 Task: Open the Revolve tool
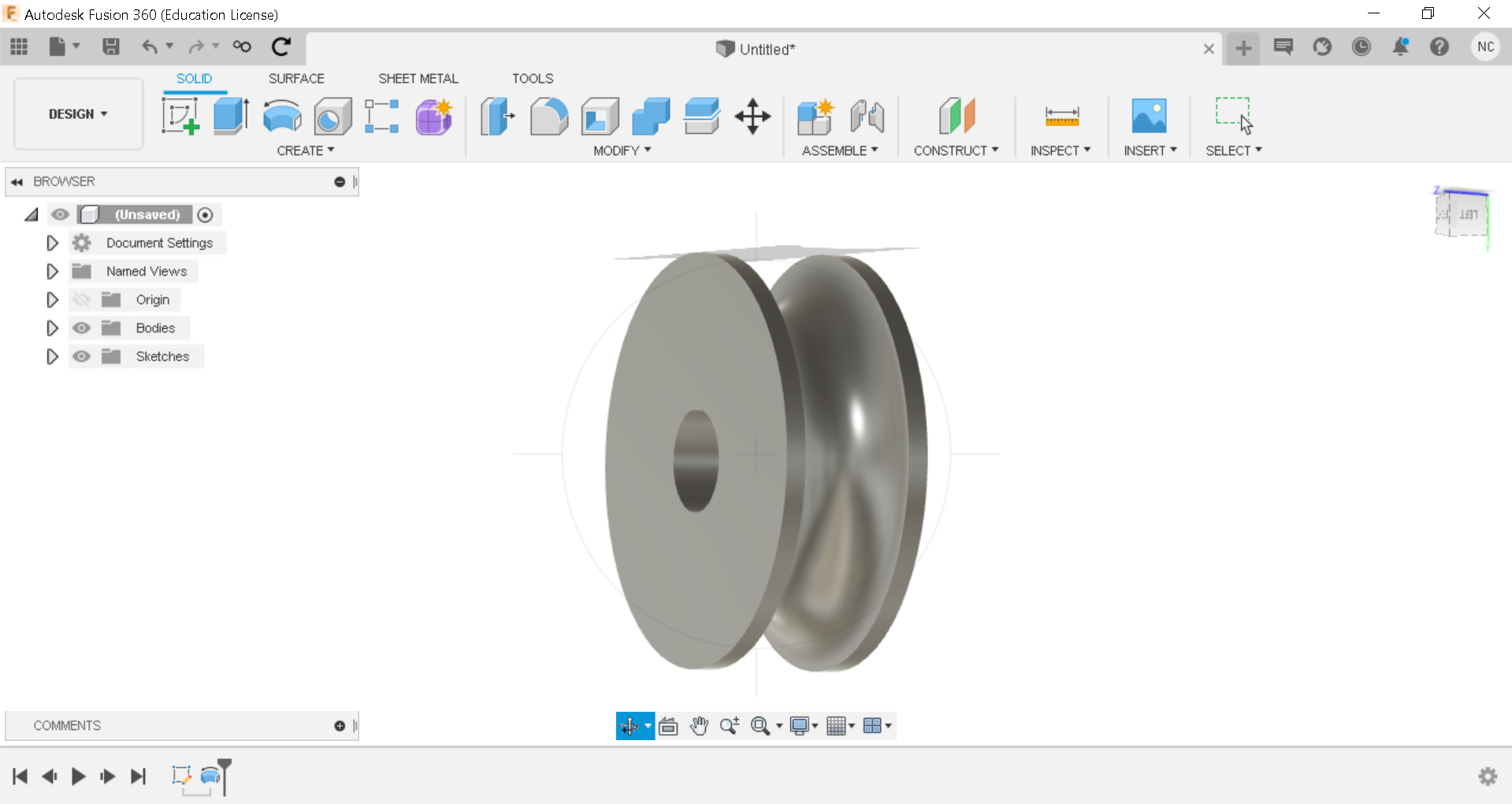[x=281, y=117]
